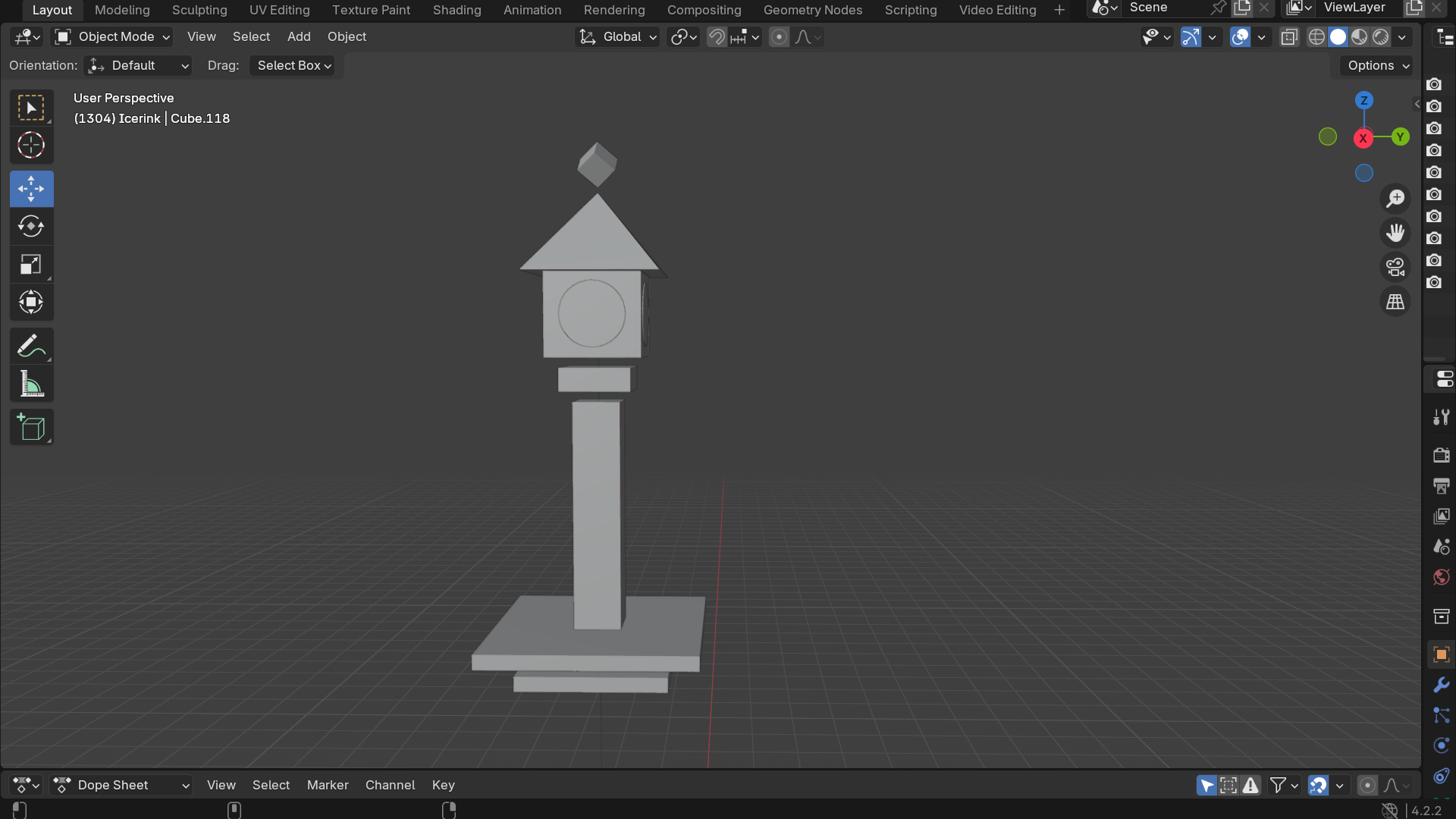The width and height of the screenshot is (1456, 819).
Task: Activate the Rotate tool
Action: pos(31,227)
